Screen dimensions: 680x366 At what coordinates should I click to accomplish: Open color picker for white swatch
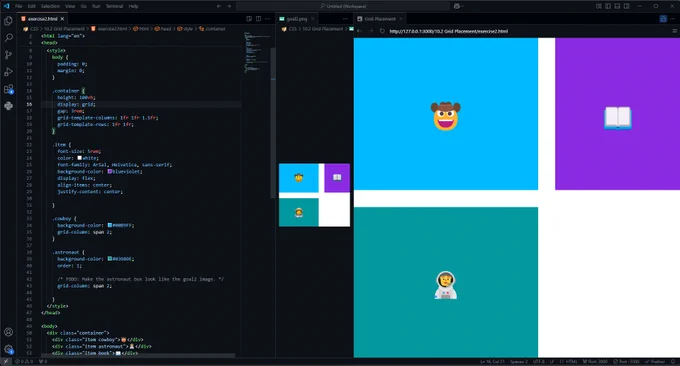pyautogui.click(x=80, y=158)
